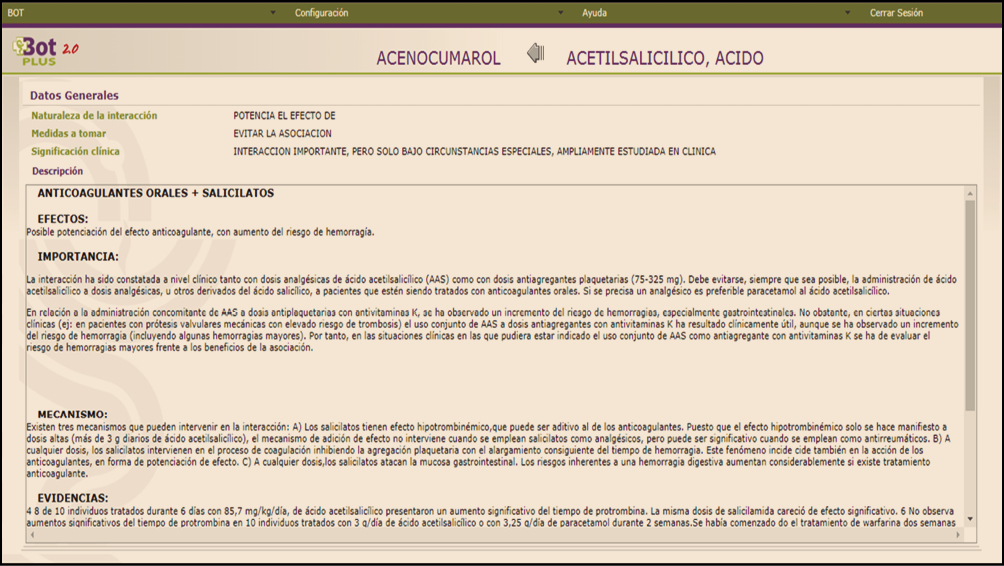1004x566 pixels.
Task: Open the Configuración menu
Action: pos(321,14)
